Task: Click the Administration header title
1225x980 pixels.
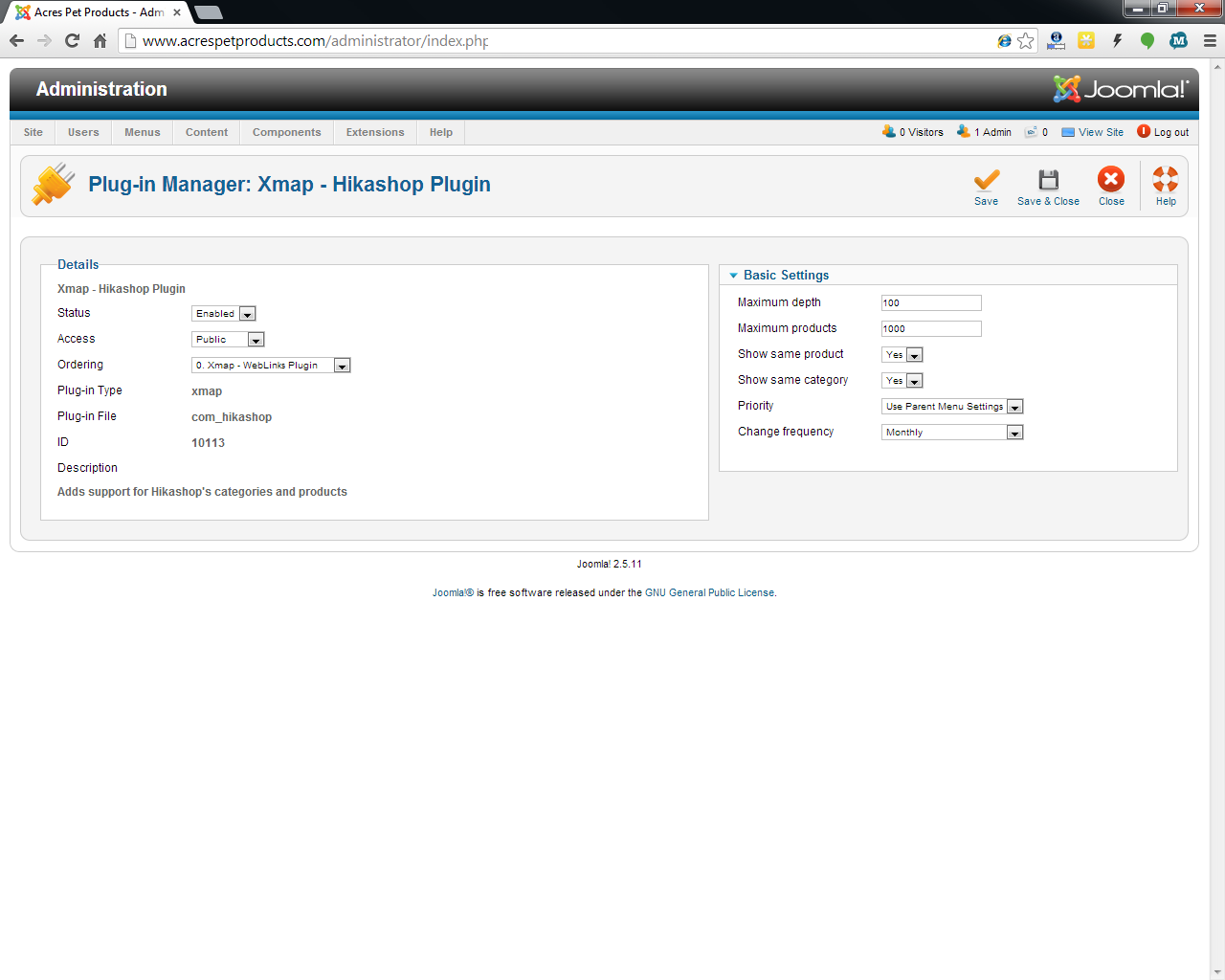Action: pos(101,89)
